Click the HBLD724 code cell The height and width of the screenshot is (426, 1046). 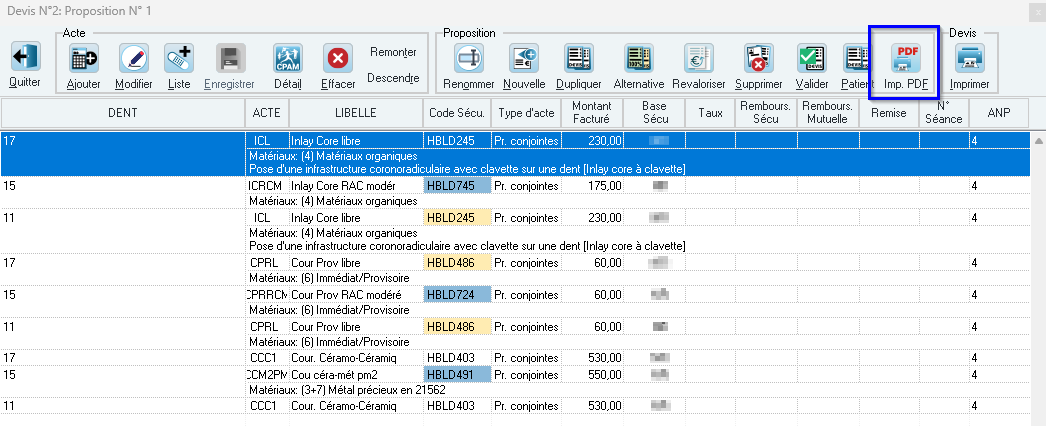[x=457, y=295]
